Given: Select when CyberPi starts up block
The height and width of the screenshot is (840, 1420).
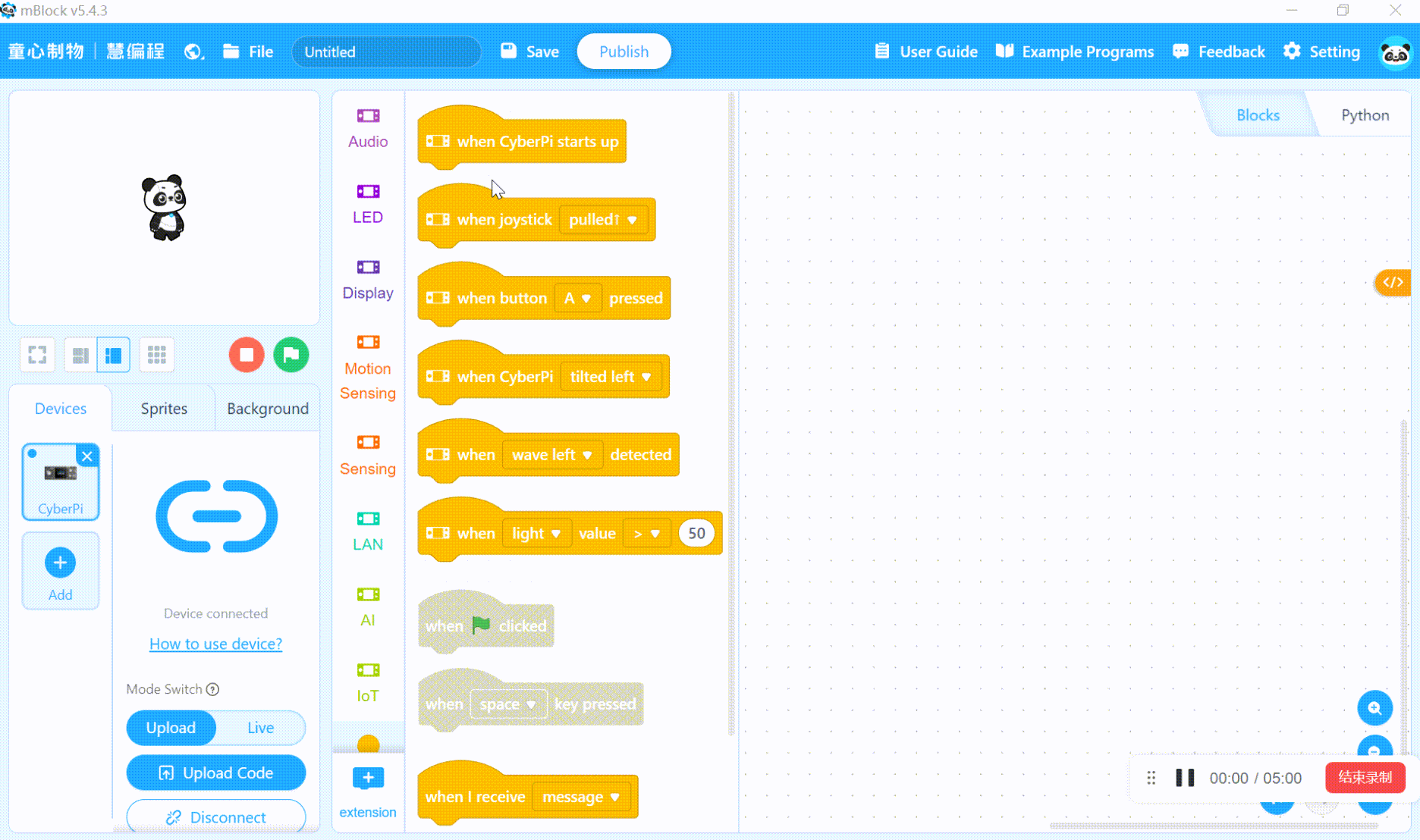Looking at the screenshot, I should (x=522, y=141).
